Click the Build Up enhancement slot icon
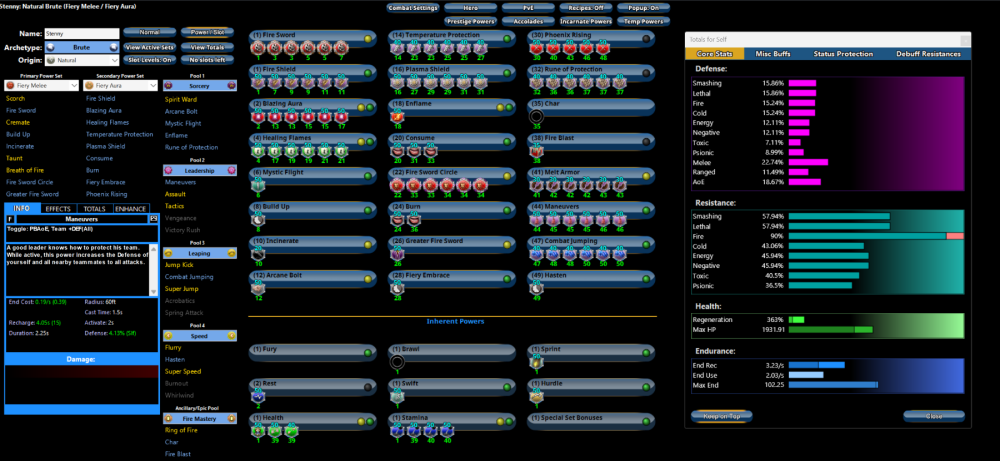The width and height of the screenshot is (1000, 461). click(258, 218)
